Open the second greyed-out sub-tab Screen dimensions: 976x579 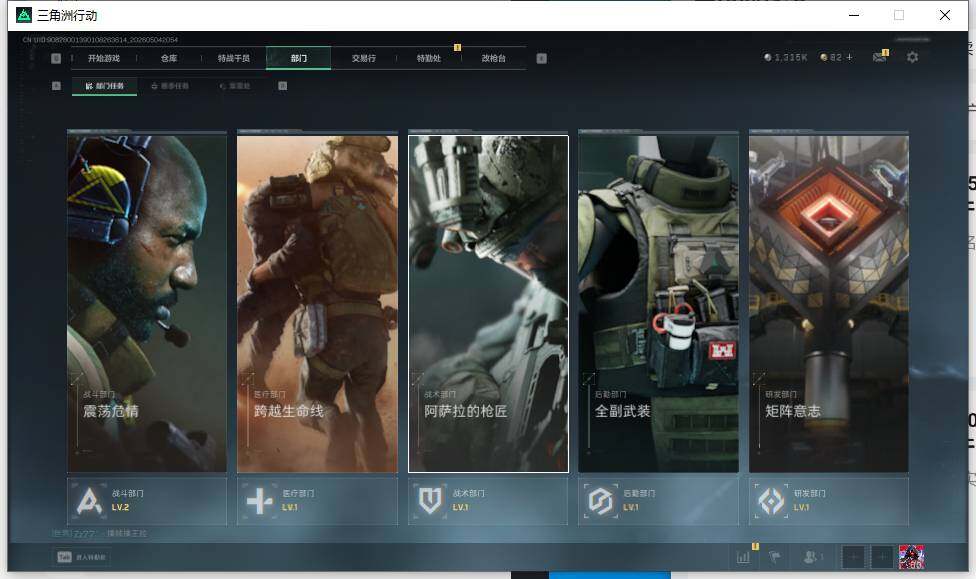click(170, 86)
